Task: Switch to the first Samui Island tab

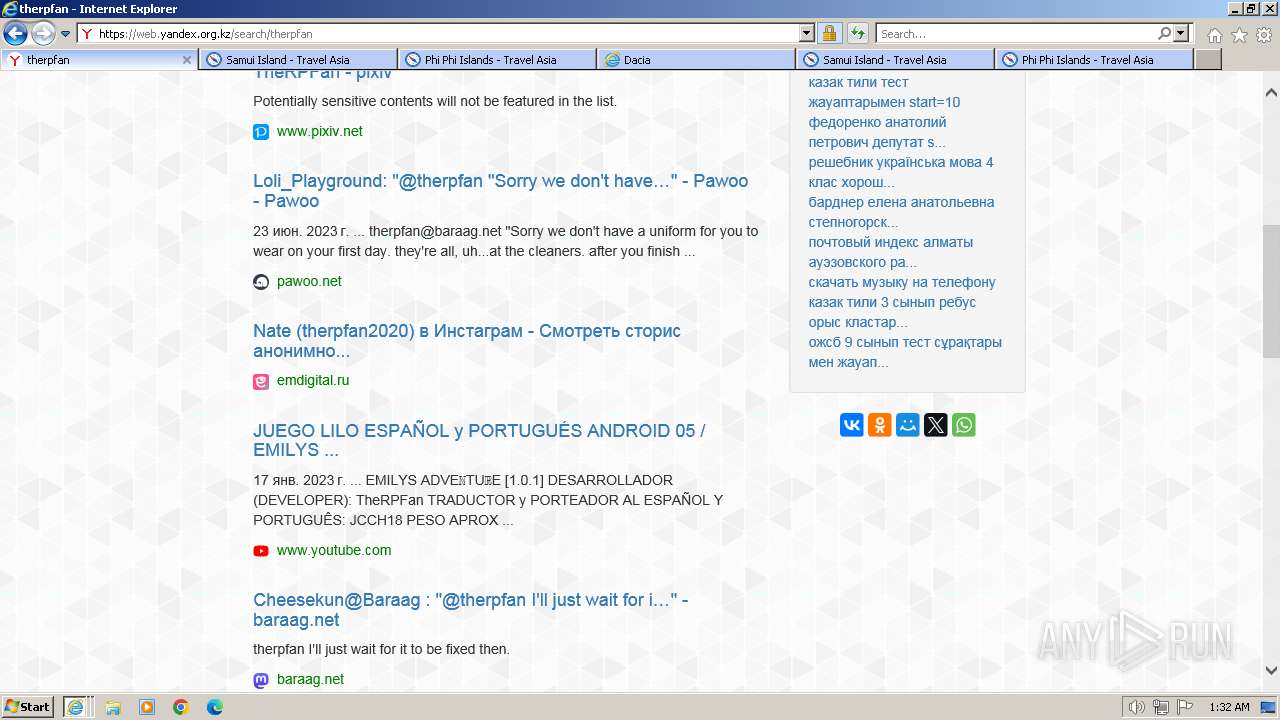Action: [x=298, y=60]
